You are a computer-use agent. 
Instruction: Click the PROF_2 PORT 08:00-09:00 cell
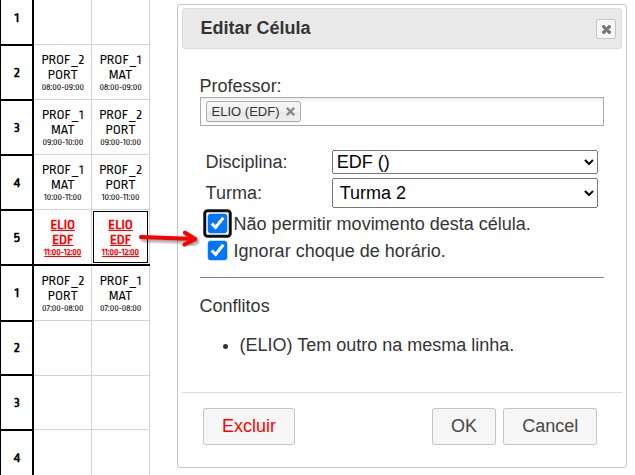point(62,73)
